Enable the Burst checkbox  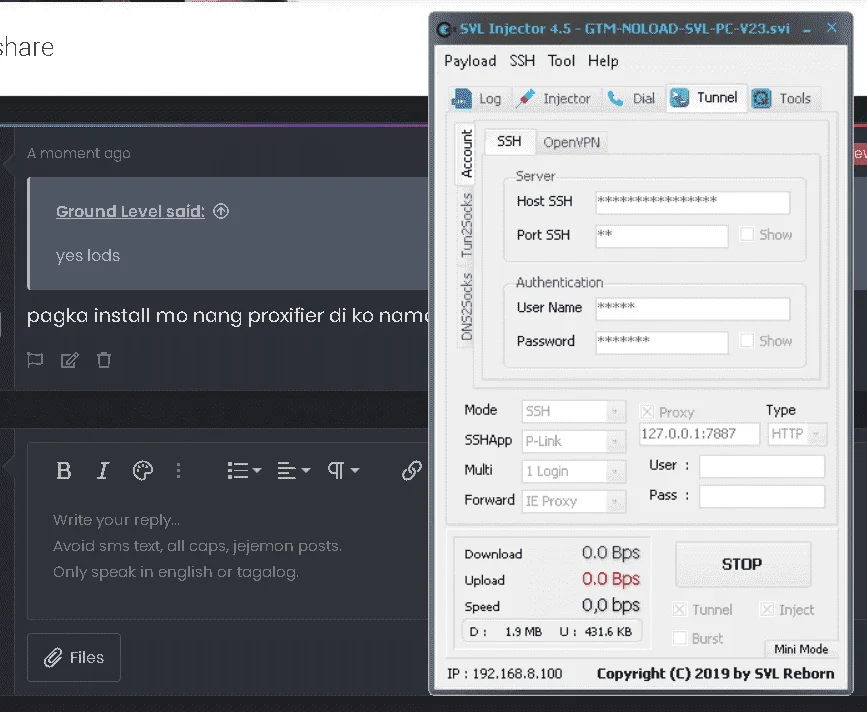tap(679, 638)
